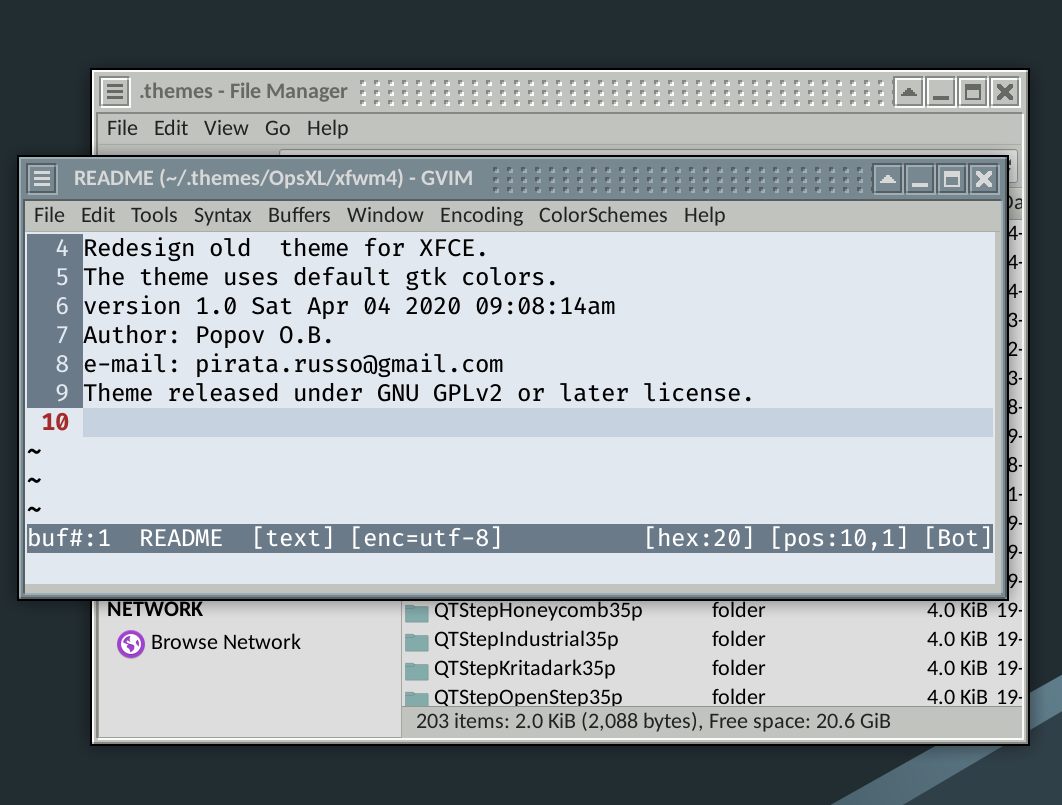Open GVIM Edit menu
Viewport: 1062px width, 805px height.
coord(98,215)
